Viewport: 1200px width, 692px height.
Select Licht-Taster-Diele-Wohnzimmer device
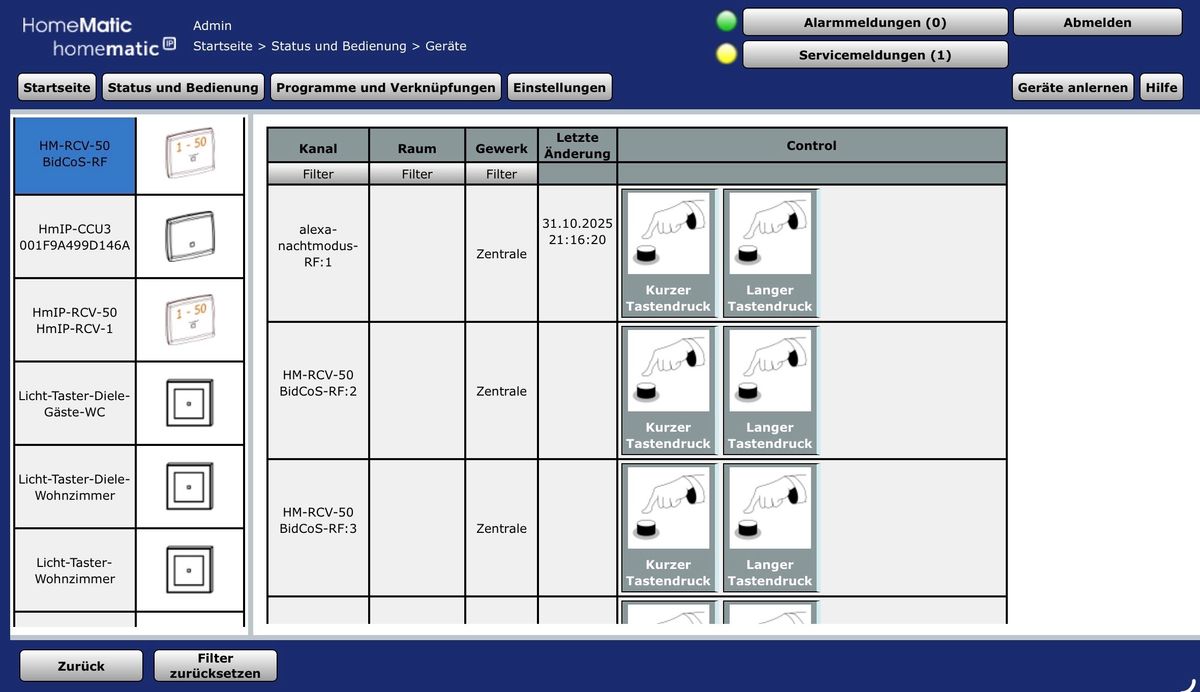click(75, 487)
